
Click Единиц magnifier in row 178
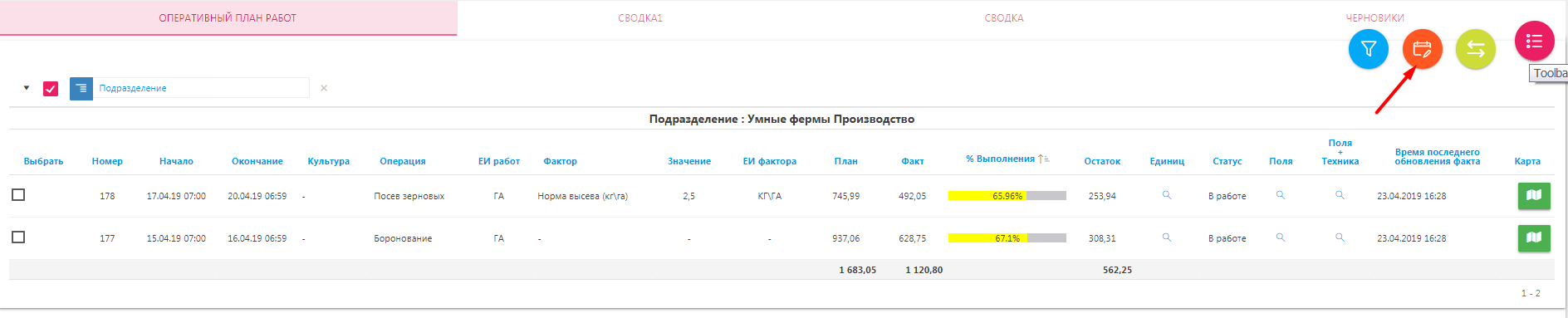pos(1167,195)
